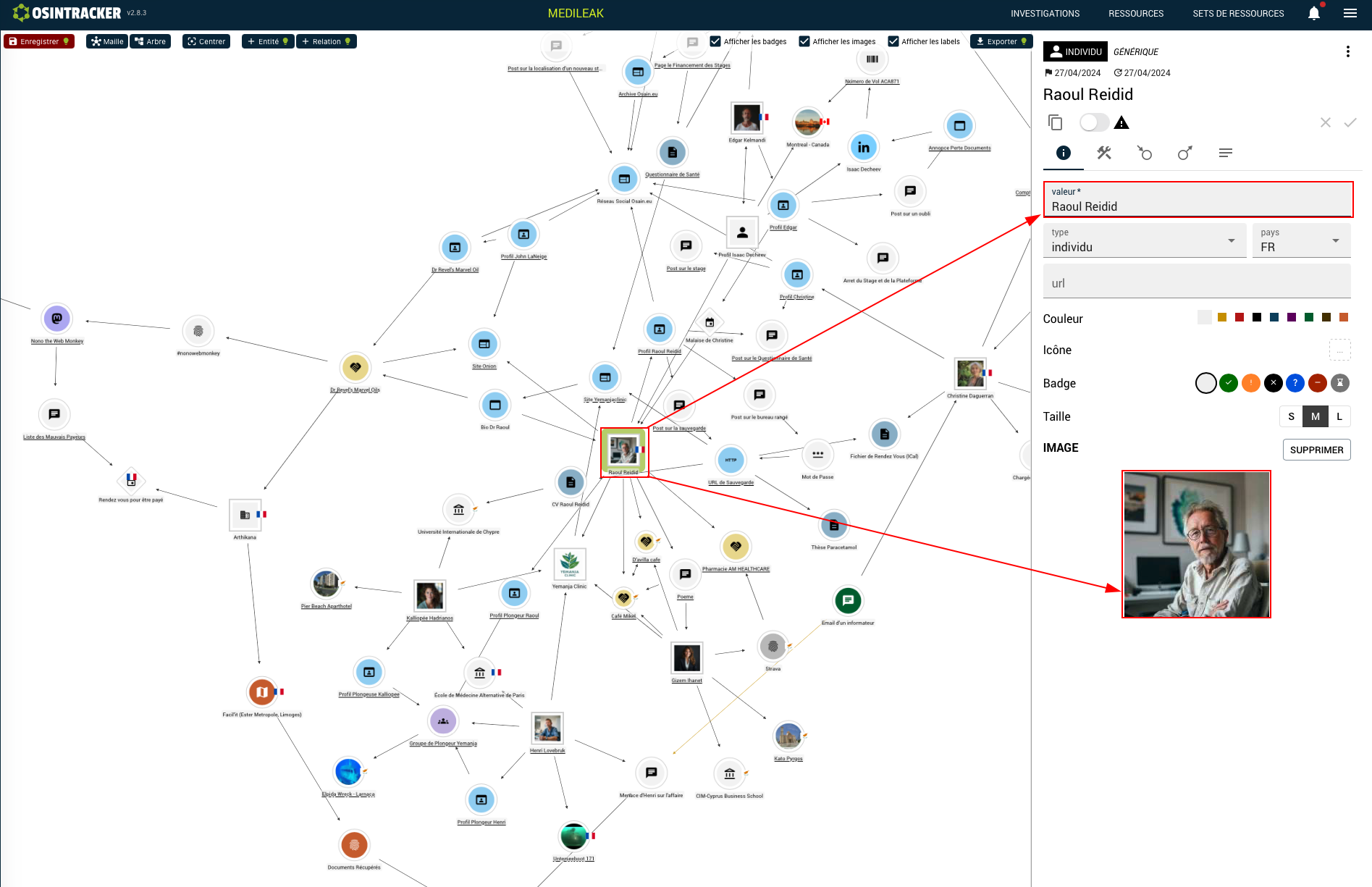Select the Nono the Web Monkey Mastodon node

click(x=57, y=319)
